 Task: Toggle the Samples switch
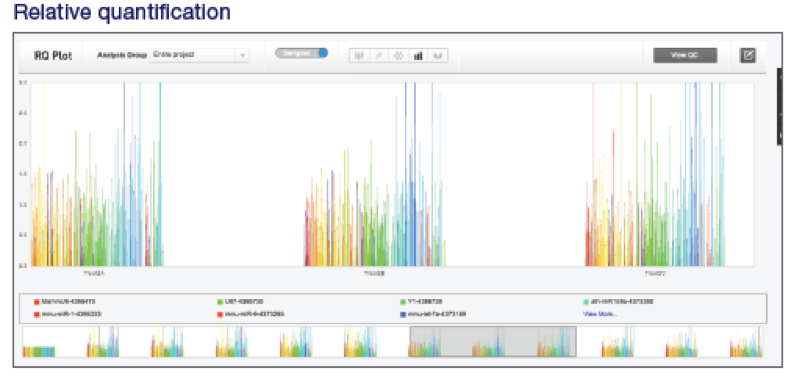[302, 53]
